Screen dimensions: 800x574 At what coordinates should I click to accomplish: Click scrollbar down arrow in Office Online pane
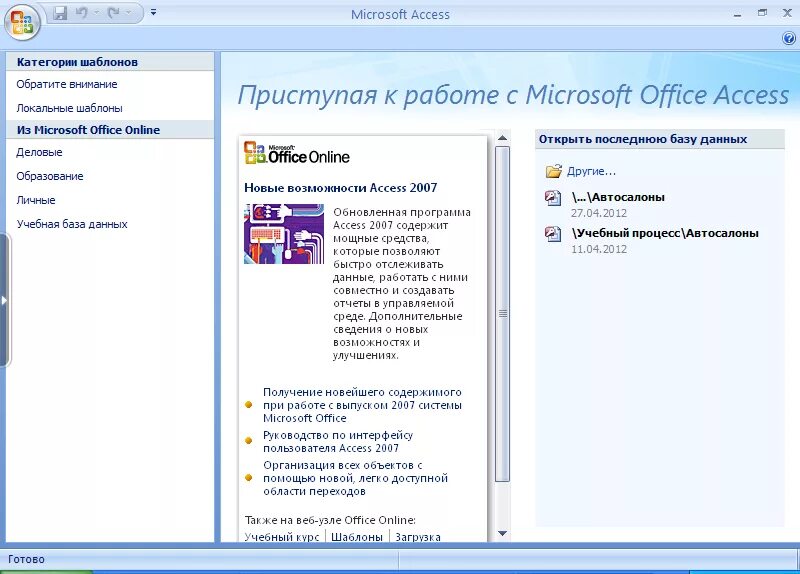502,533
